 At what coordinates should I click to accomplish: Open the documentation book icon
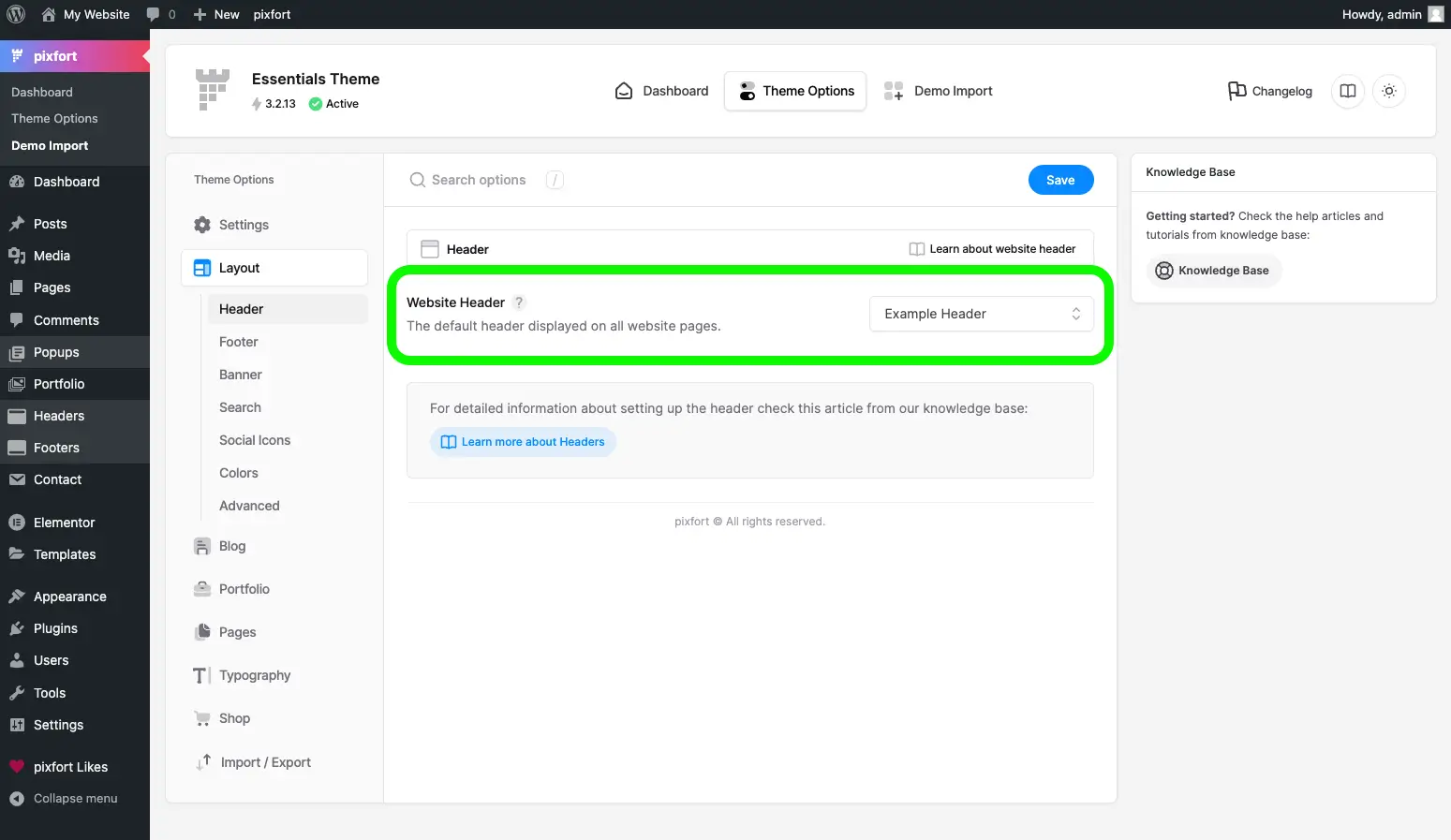[x=1347, y=91]
